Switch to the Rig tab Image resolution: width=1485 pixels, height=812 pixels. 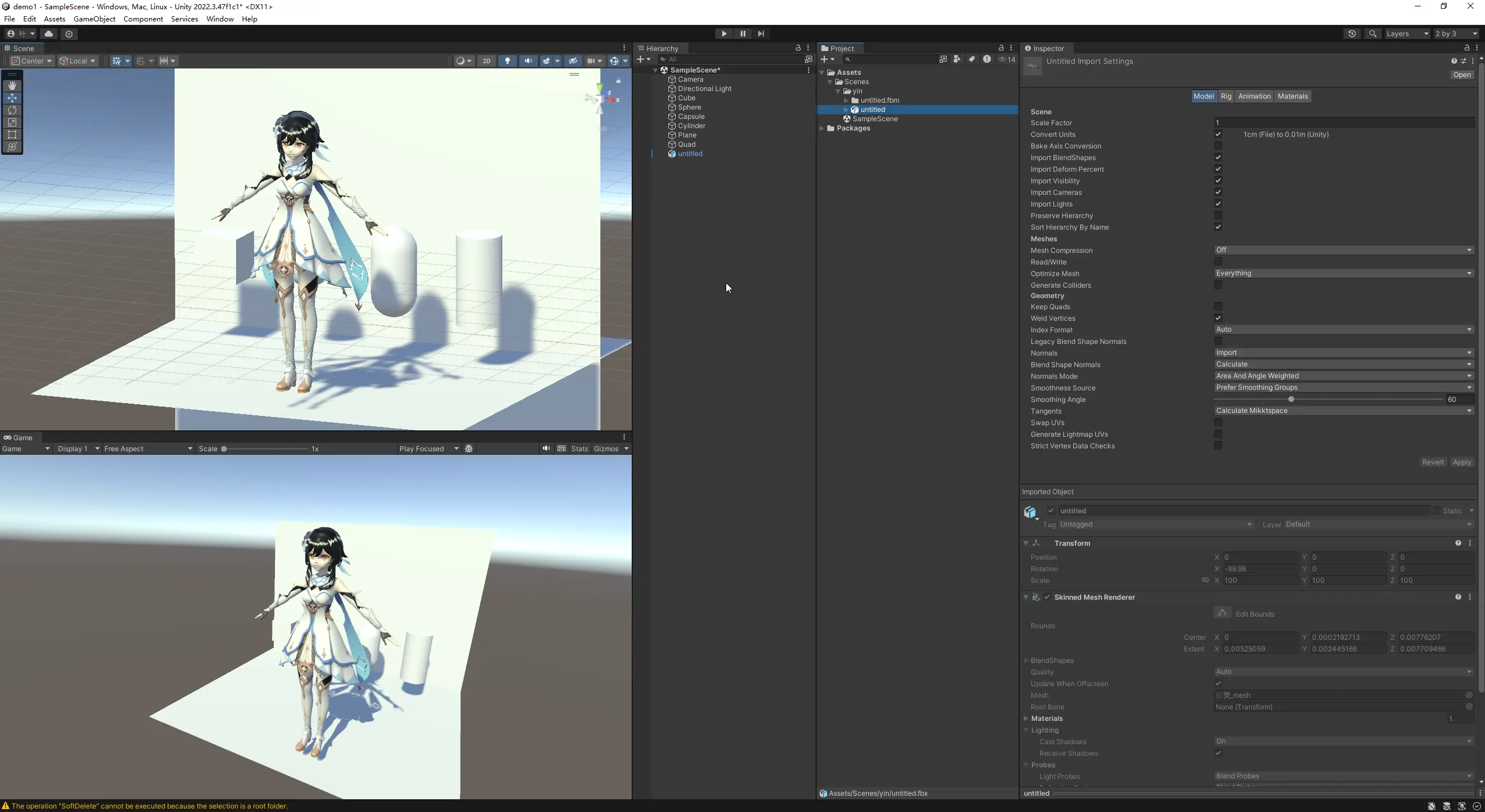(1226, 96)
